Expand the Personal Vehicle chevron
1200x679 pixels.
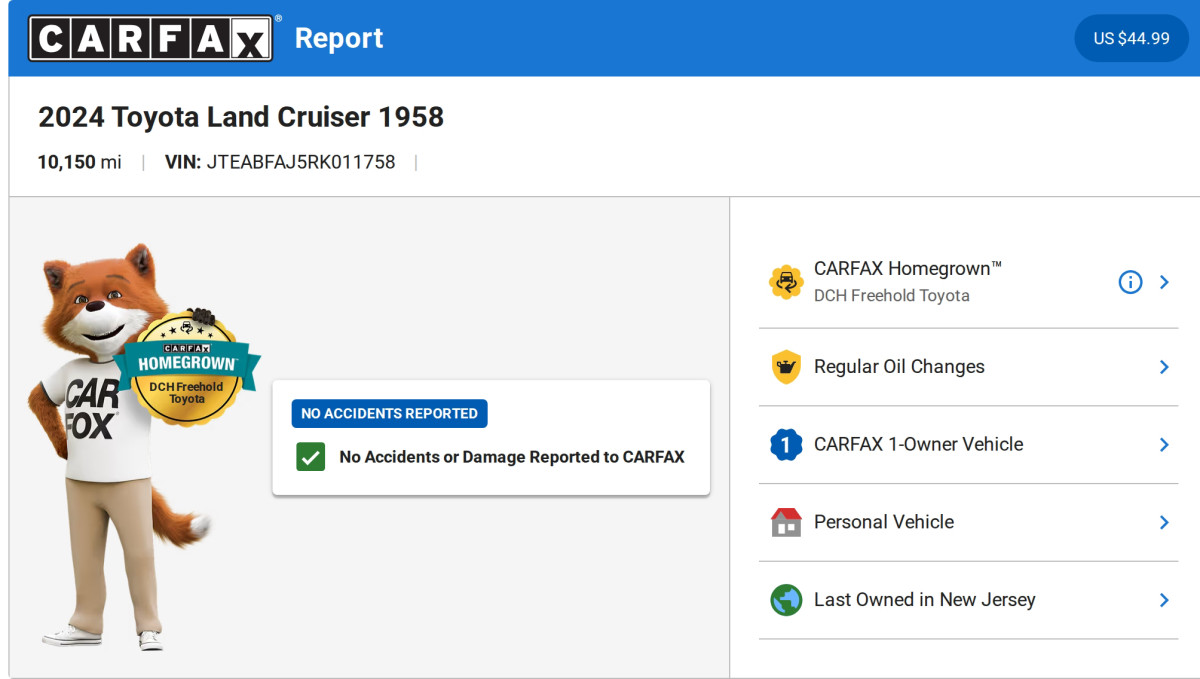tap(1164, 522)
